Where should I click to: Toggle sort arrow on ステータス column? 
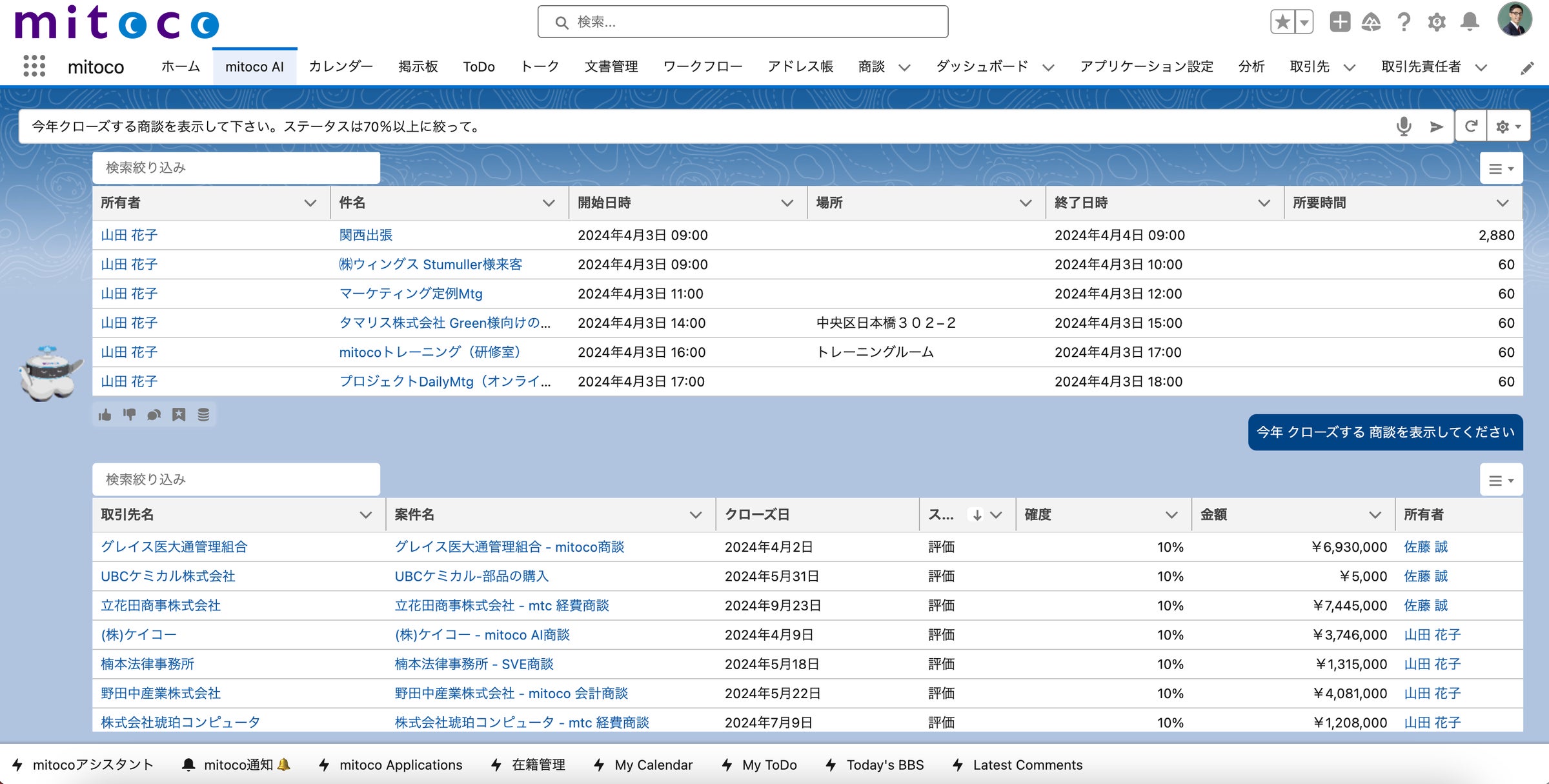(x=977, y=515)
